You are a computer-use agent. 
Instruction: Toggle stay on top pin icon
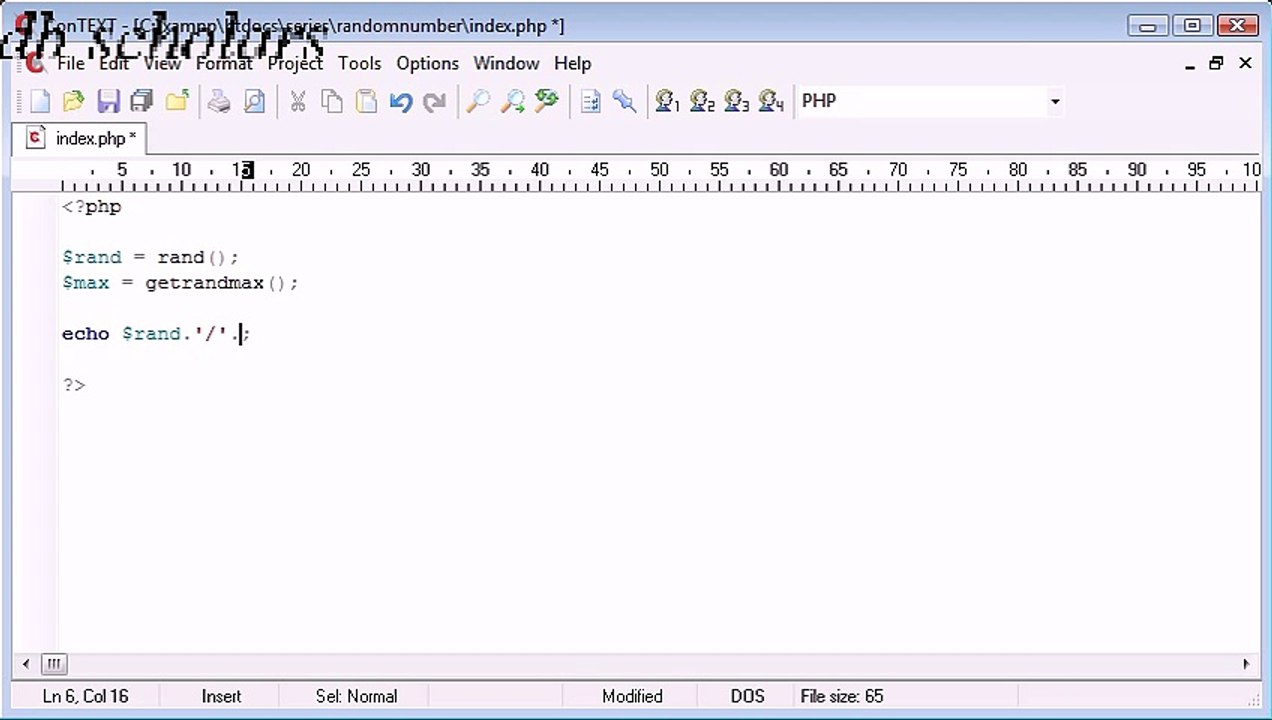(624, 101)
